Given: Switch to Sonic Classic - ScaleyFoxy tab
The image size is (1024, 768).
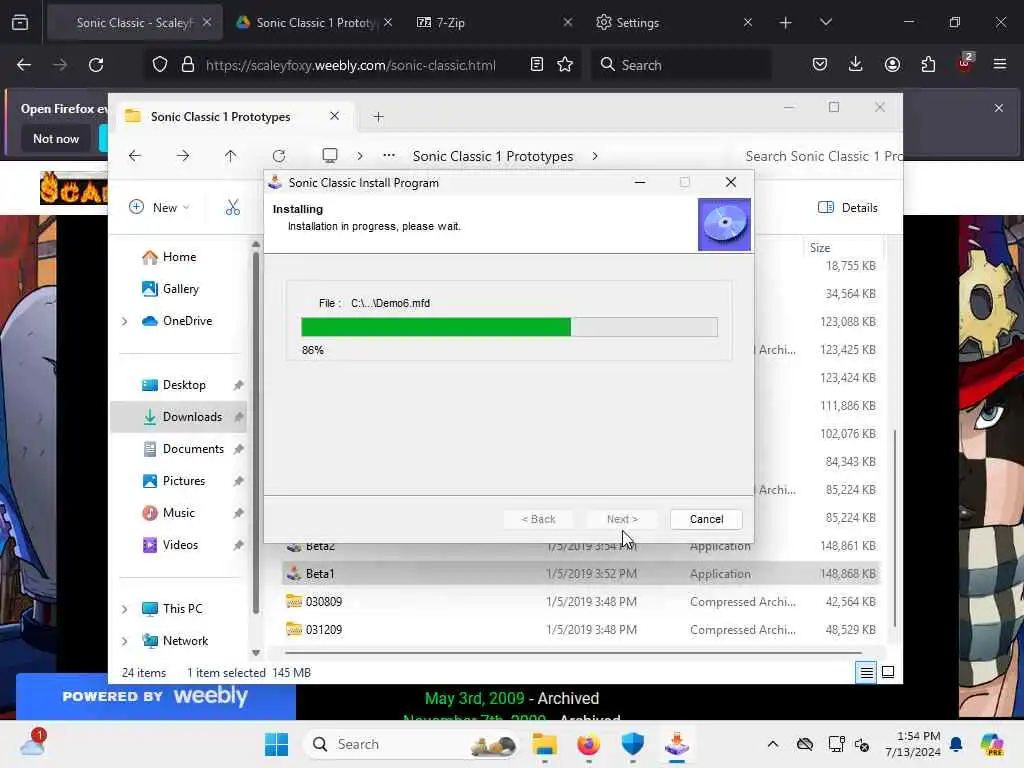Looking at the screenshot, I should point(135,22).
